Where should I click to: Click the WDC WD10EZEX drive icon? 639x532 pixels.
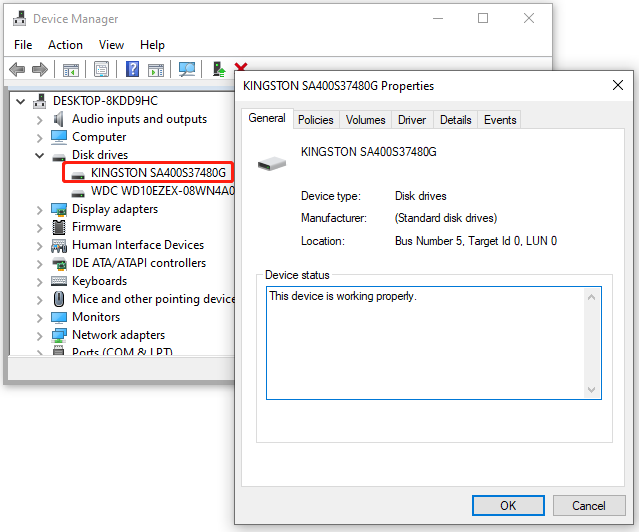[78, 193]
